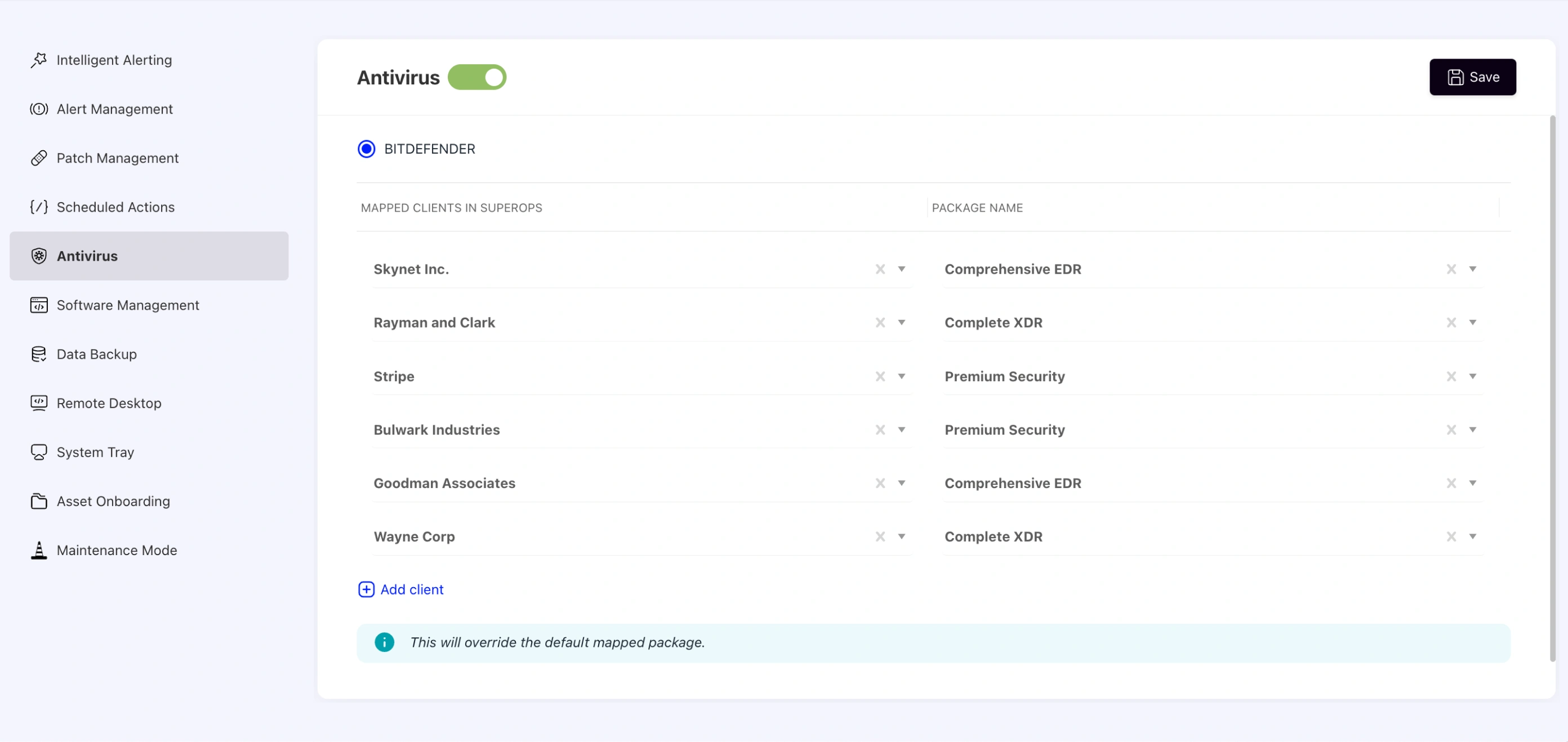The height and width of the screenshot is (742, 1568).
Task: Expand the Wayne Corp client dropdown
Action: (902, 537)
